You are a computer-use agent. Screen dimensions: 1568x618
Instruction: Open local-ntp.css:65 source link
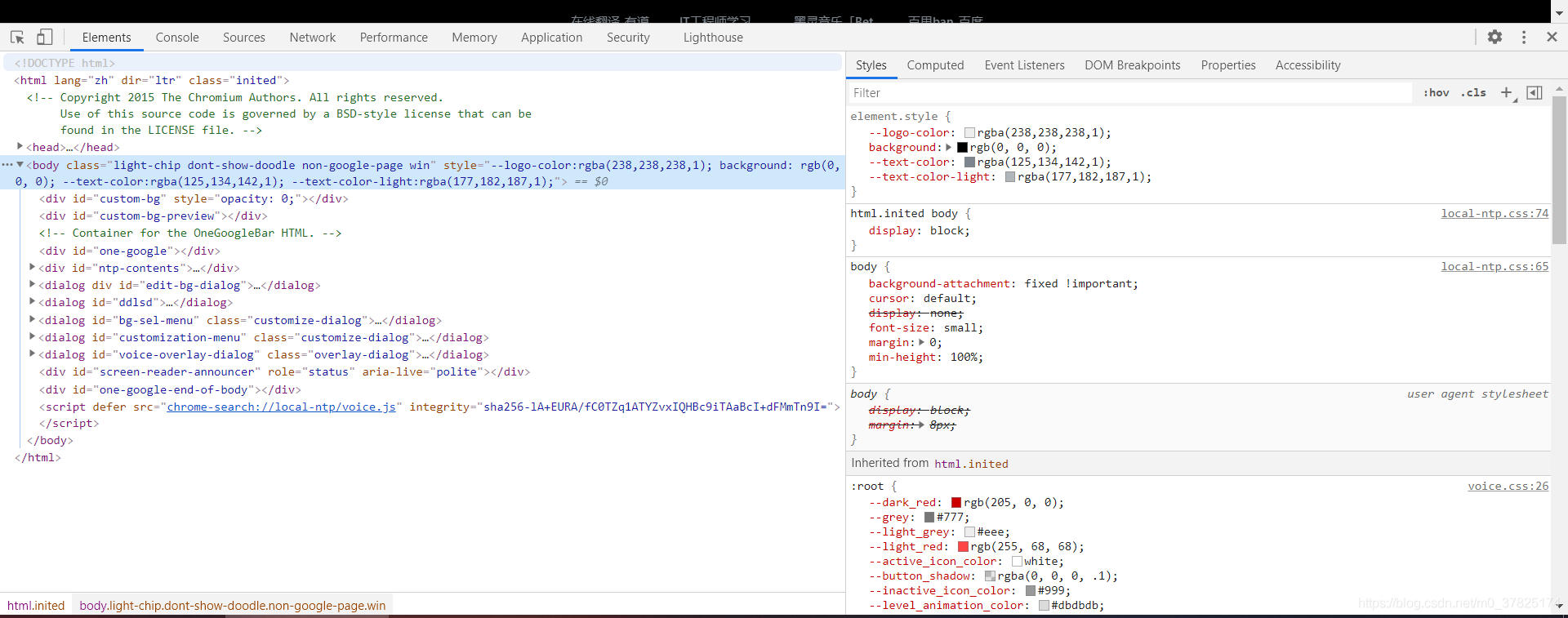coord(1494,266)
